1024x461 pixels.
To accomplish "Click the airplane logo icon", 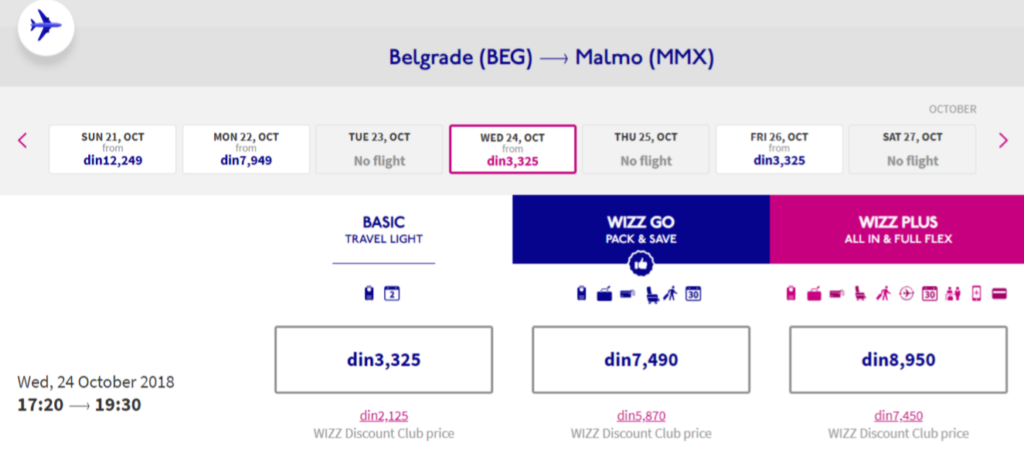I will pos(46,27).
